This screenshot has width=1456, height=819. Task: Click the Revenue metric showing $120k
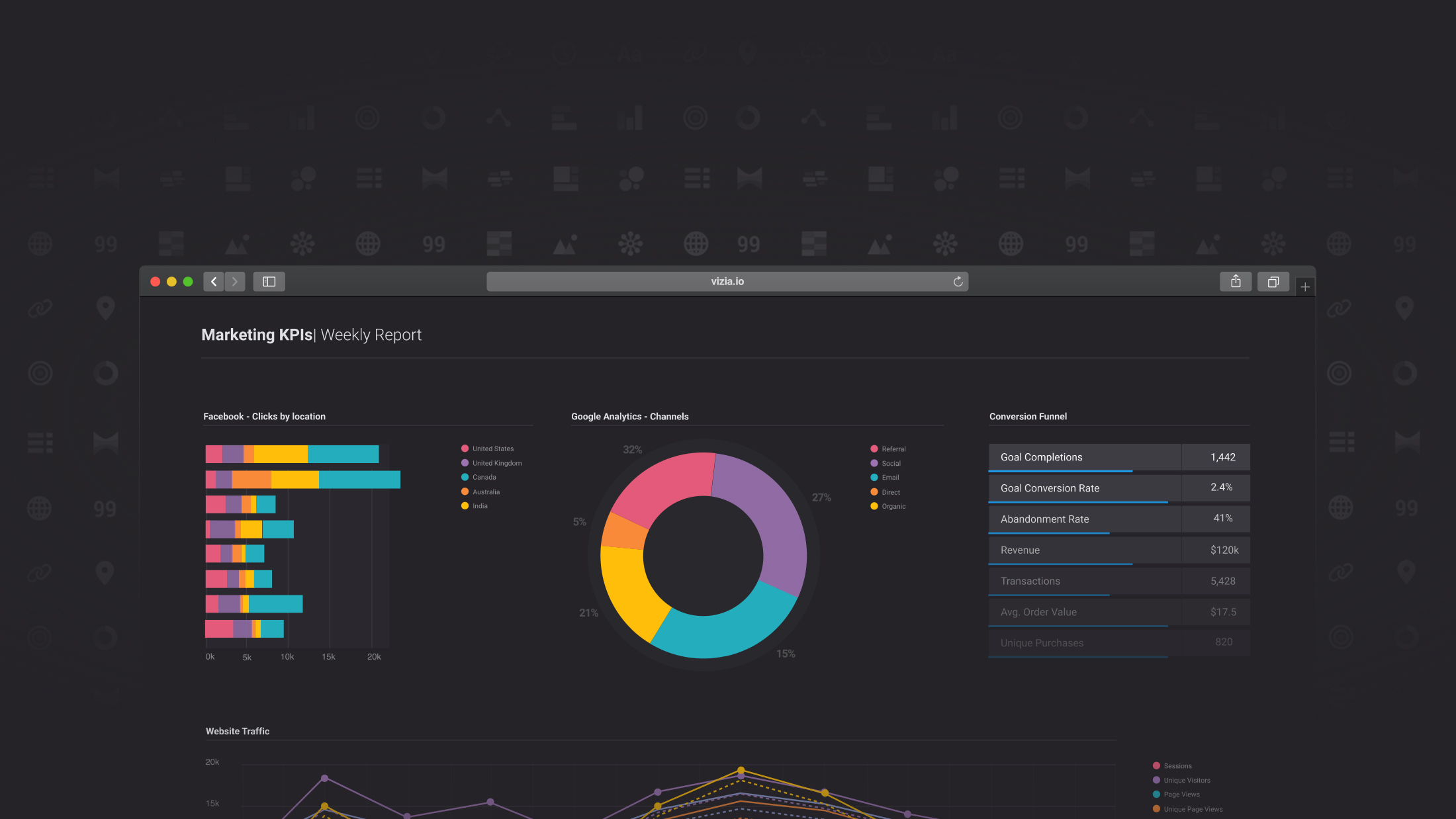tap(1118, 550)
